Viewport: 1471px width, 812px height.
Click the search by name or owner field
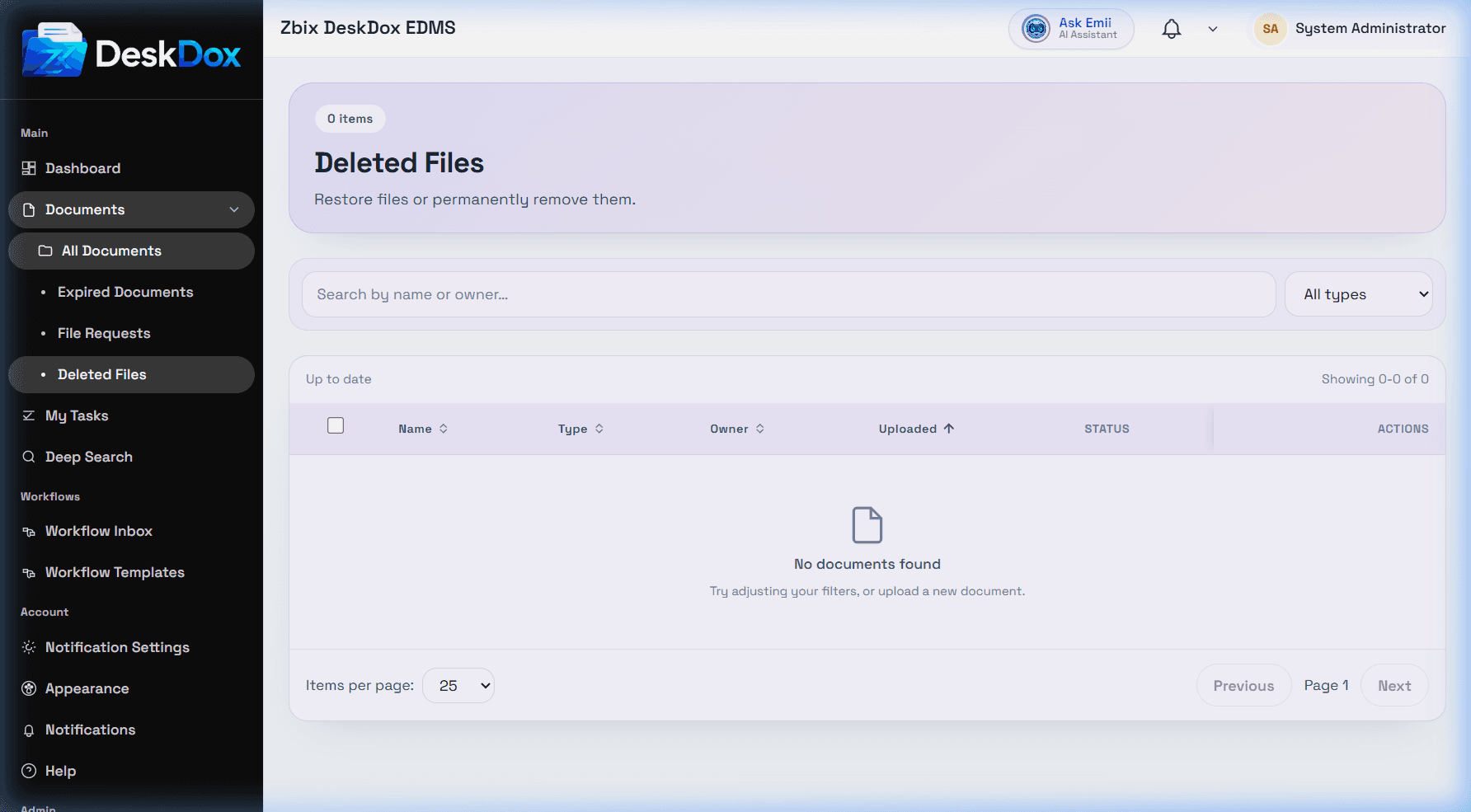[789, 294]
